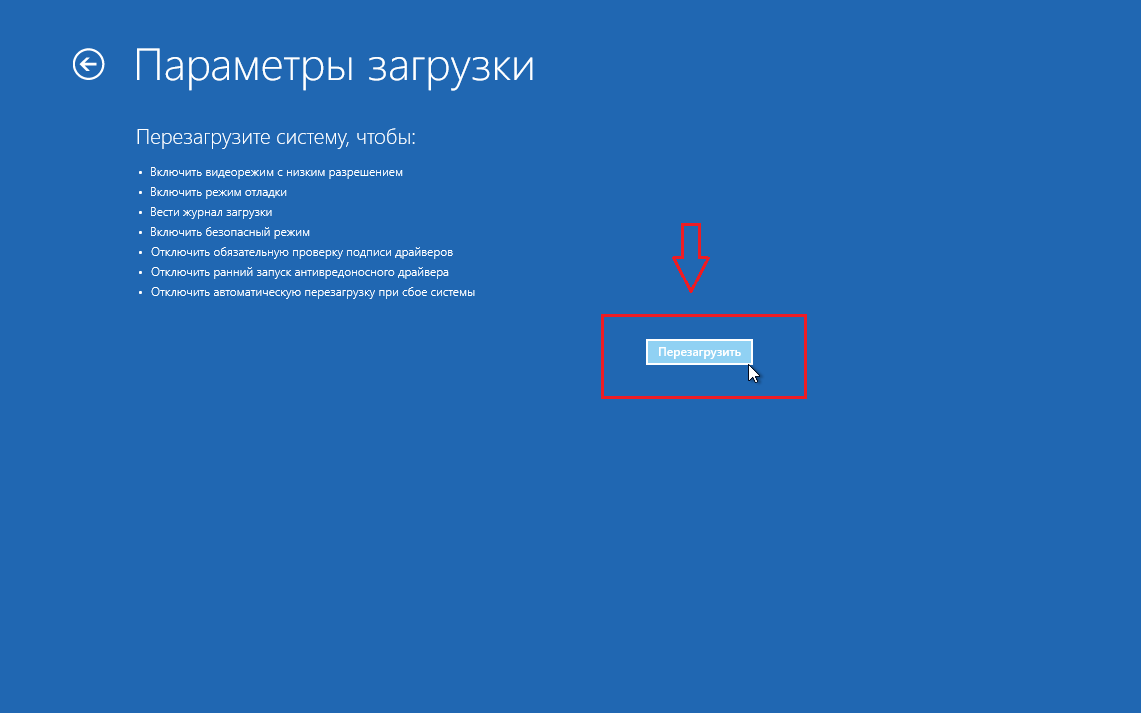Click the mouse pointer icon beside Перезагрузить
This screenshot has height=713, width=1141.
point(754,374)
